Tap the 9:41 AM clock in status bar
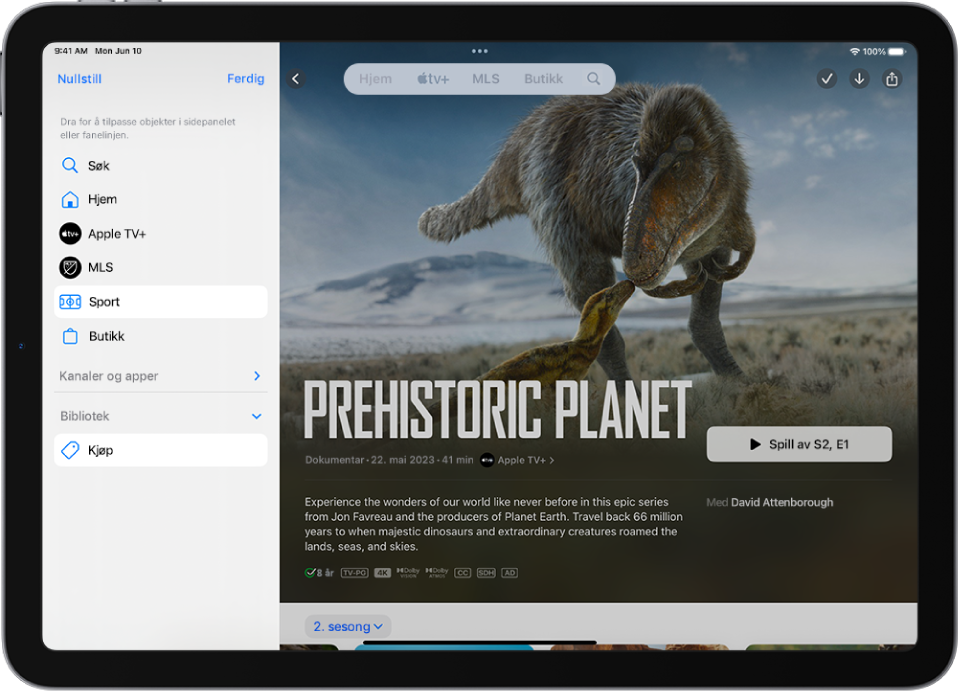Screen dimensions: 963x694 (x=71, y=51)
